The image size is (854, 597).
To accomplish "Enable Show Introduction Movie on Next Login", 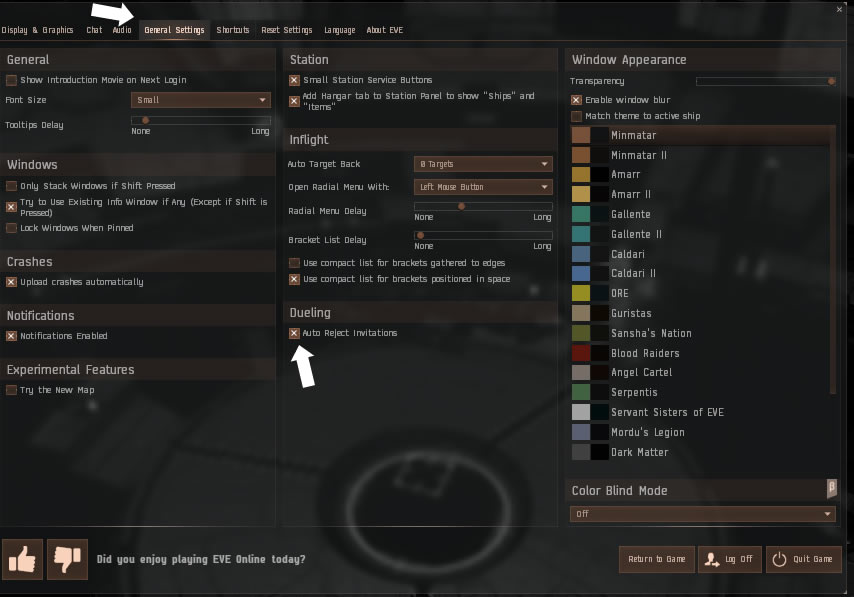I will [11, 80].
